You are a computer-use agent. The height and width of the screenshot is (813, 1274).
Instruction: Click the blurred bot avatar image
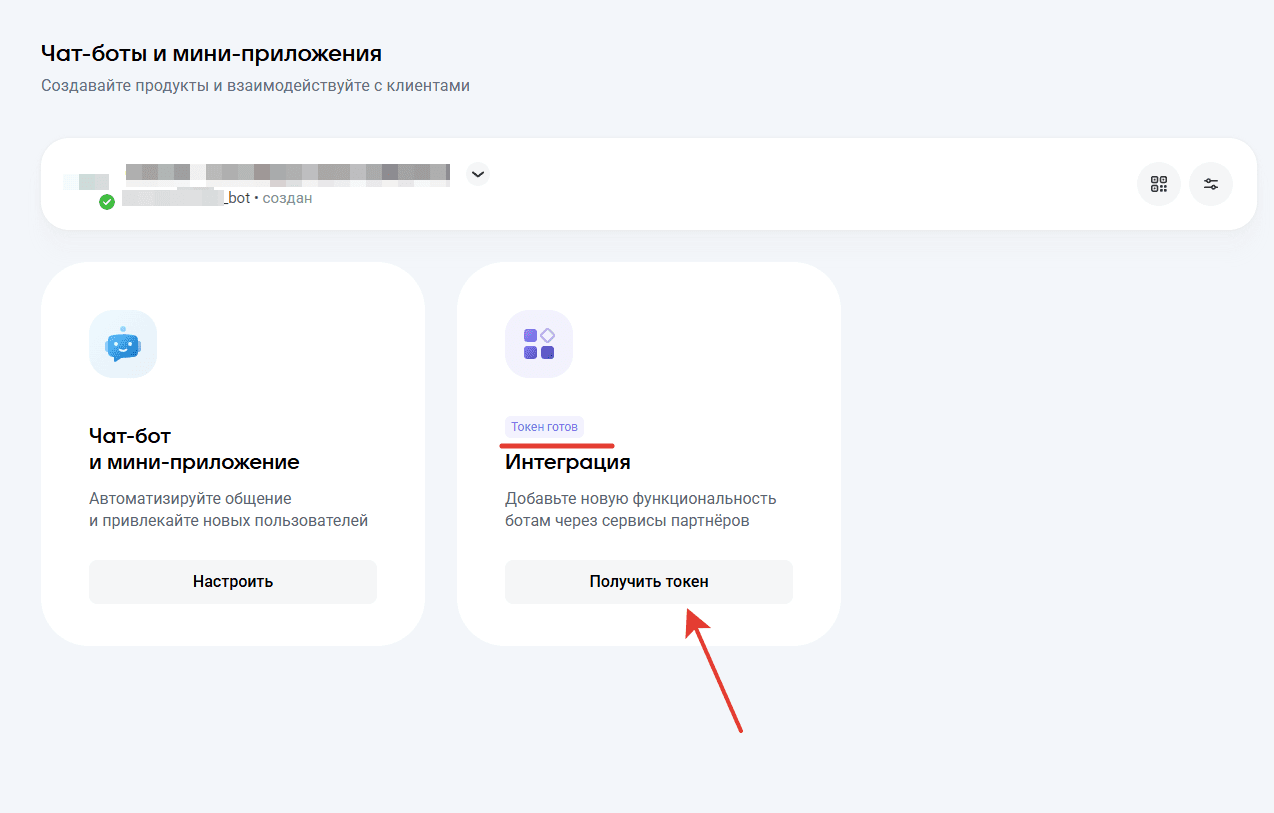86,182
